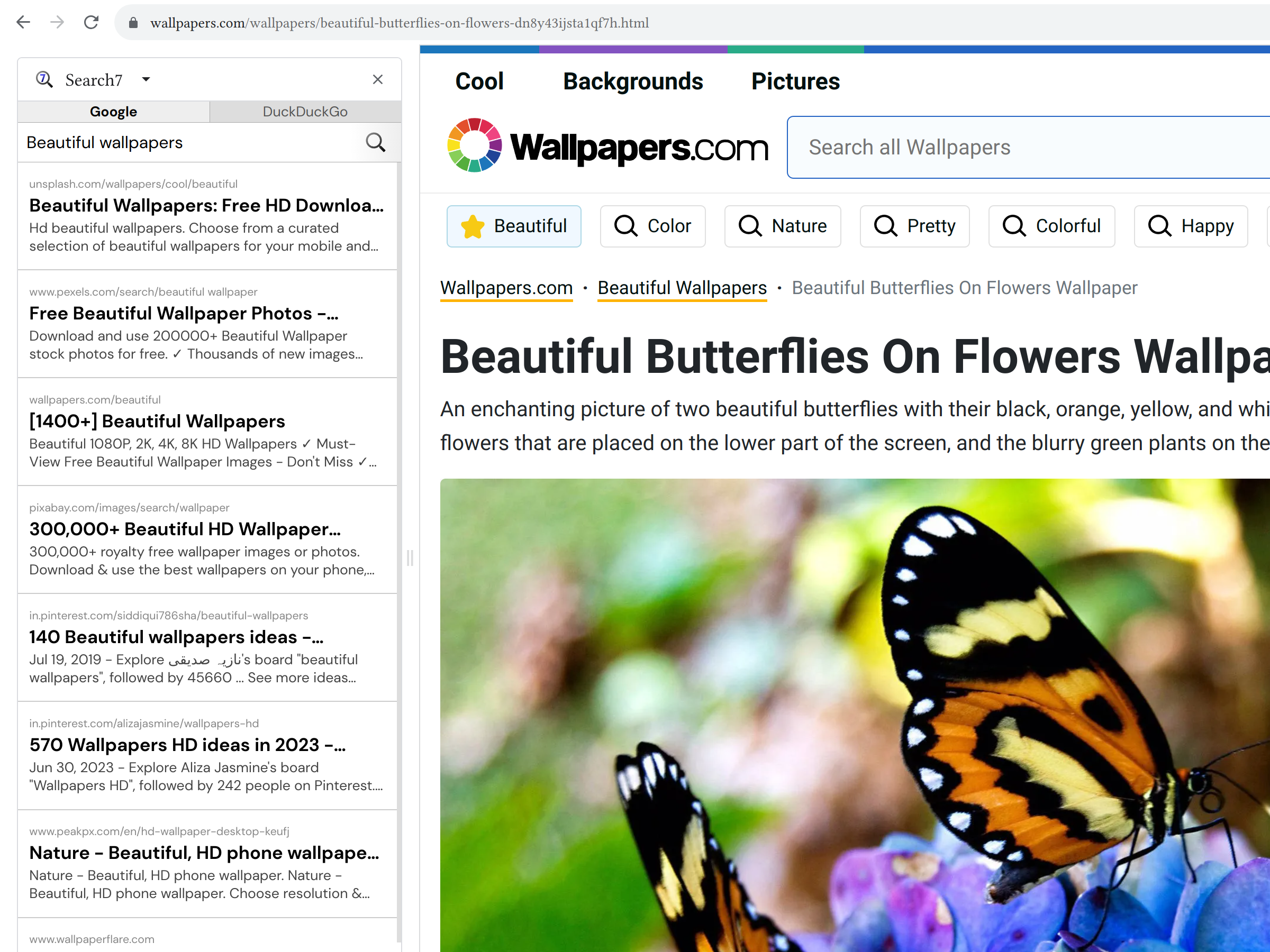The height and width of the screenshot is (952, 1270).
Task: Select the Nature search tag
Action: point(783,226)
